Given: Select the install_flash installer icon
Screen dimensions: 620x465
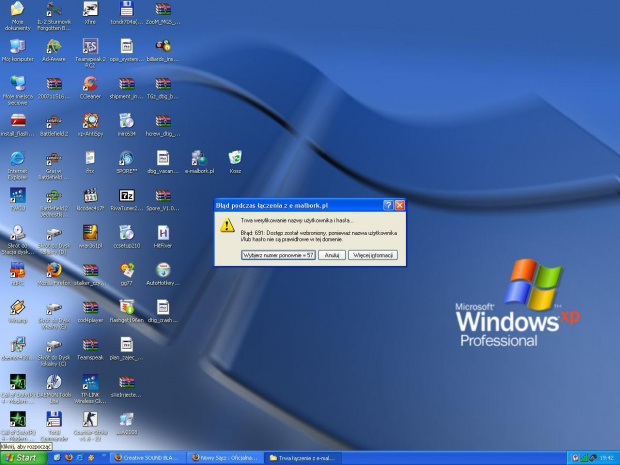Looking at the screenshot, I should pos(17,125).
